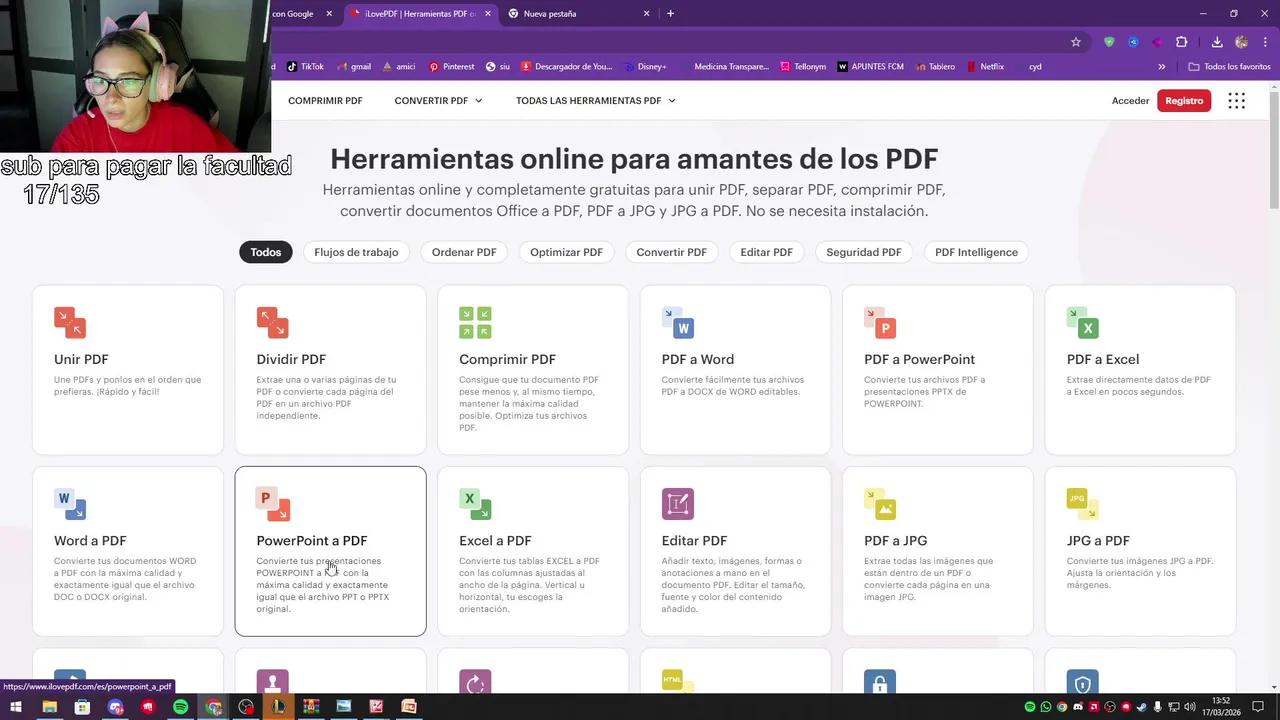Open Chrome downloads icon
Image resolution: width=1280 pixels, height=720 pixels.
tap(1217, 42)
